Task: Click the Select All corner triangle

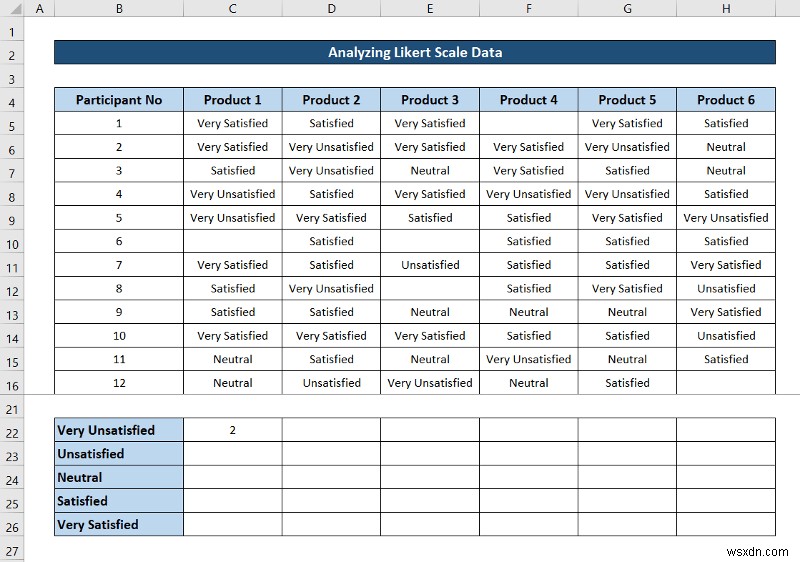Action: (x=12, y=9)
